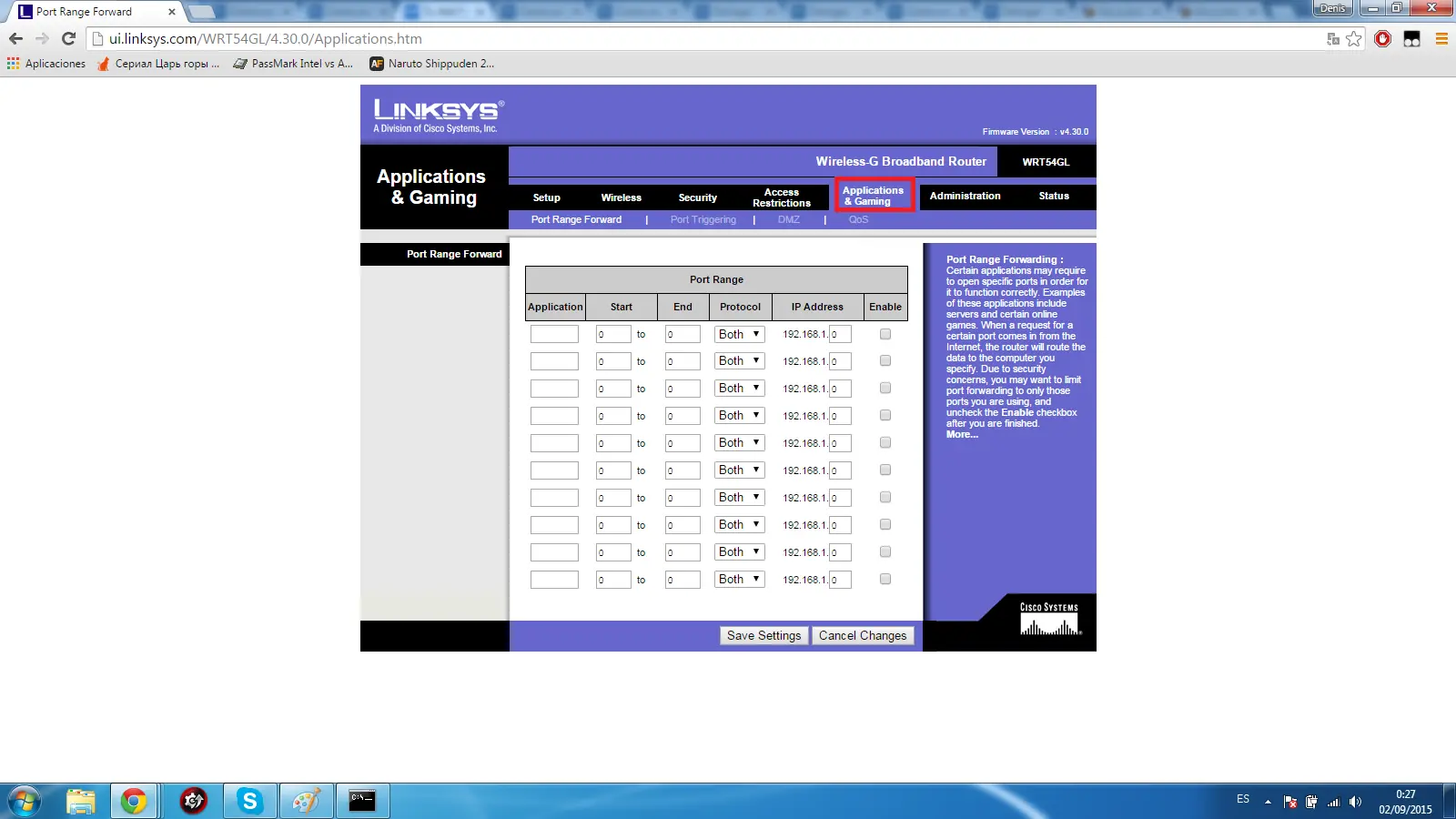Viewport: 1456px width, 819px height.
Task: Toggle the eighth row Enable checkbox
Action: pyautogui.click(x=885, y=525)
